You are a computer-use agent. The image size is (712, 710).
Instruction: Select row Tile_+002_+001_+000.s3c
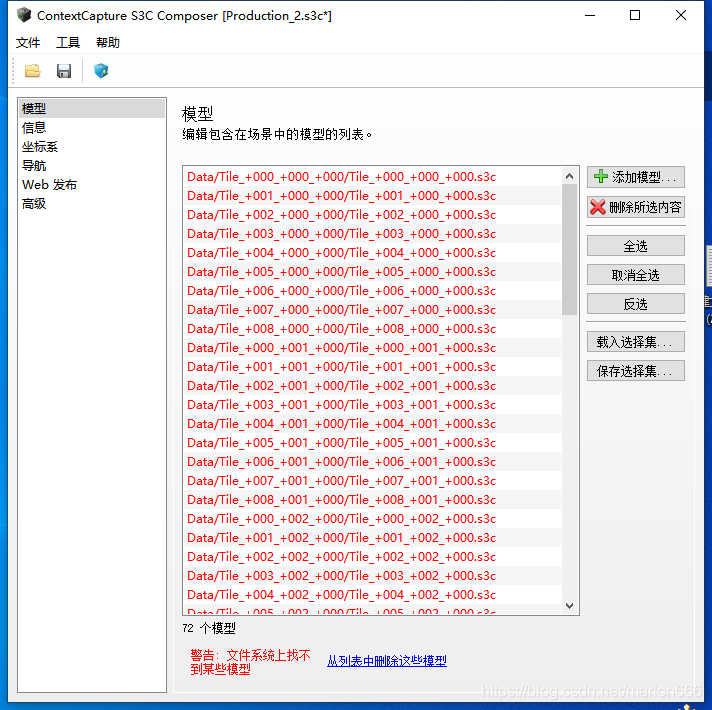coord(372,386)
